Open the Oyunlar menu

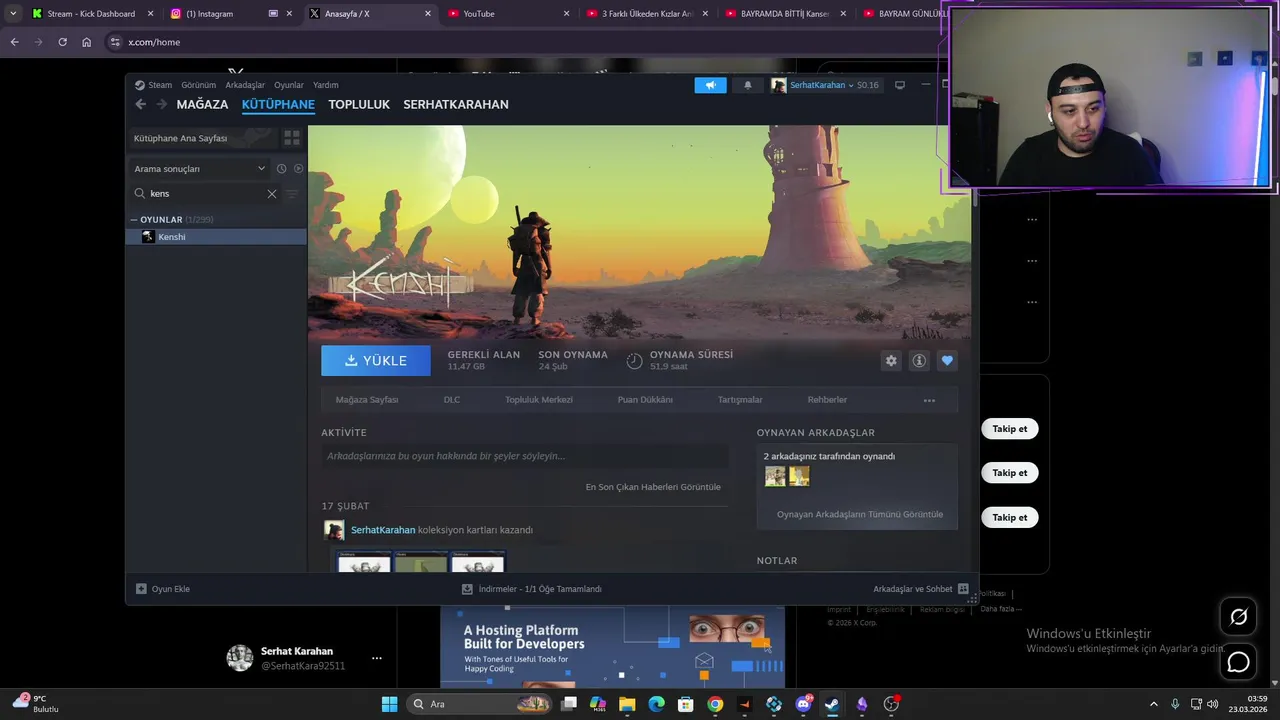point(289,85)
